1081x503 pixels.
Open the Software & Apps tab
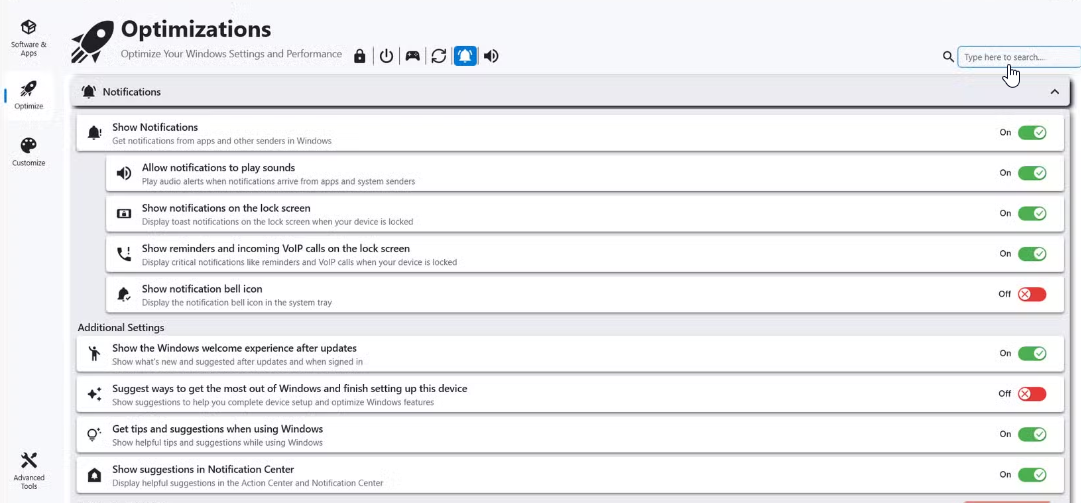point(28,37)
